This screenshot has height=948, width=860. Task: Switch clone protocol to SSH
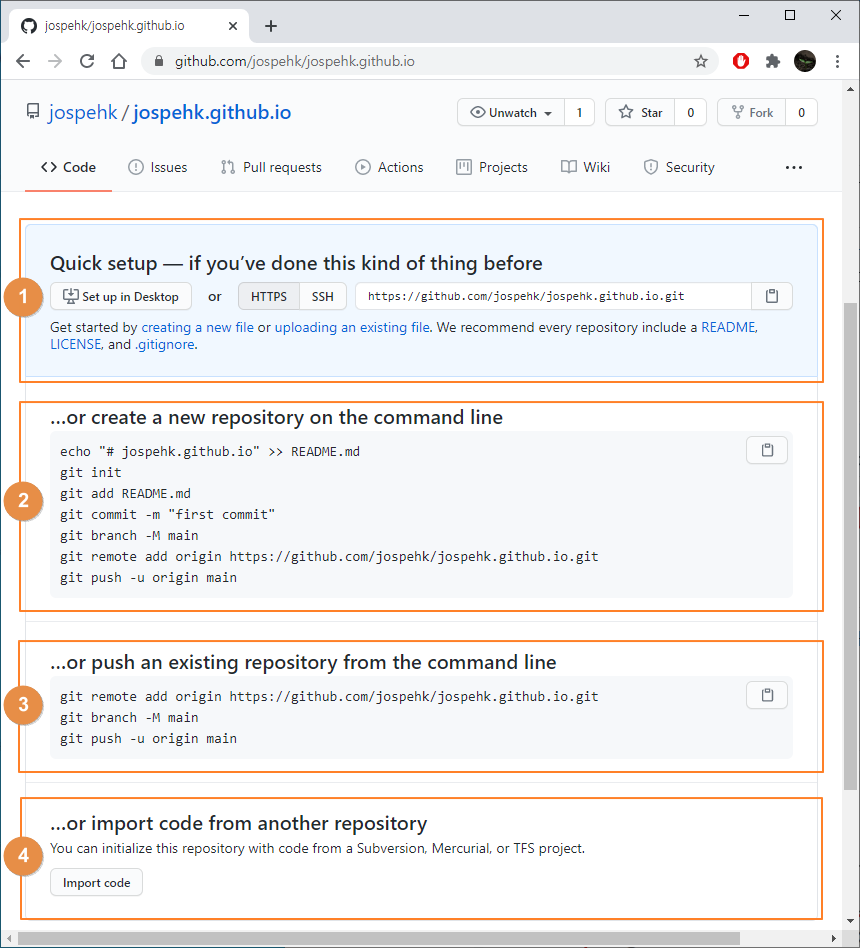click(x=323, y=296)
